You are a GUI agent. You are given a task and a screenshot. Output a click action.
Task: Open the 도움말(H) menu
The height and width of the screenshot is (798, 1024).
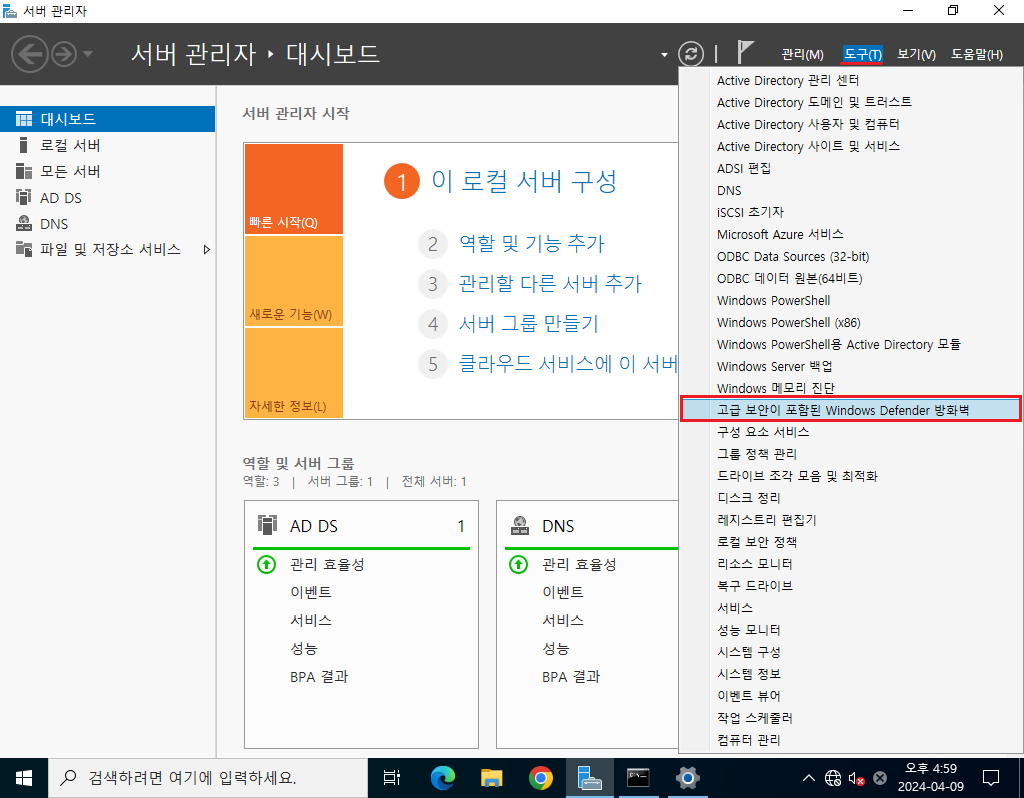(x=976, y=54)
